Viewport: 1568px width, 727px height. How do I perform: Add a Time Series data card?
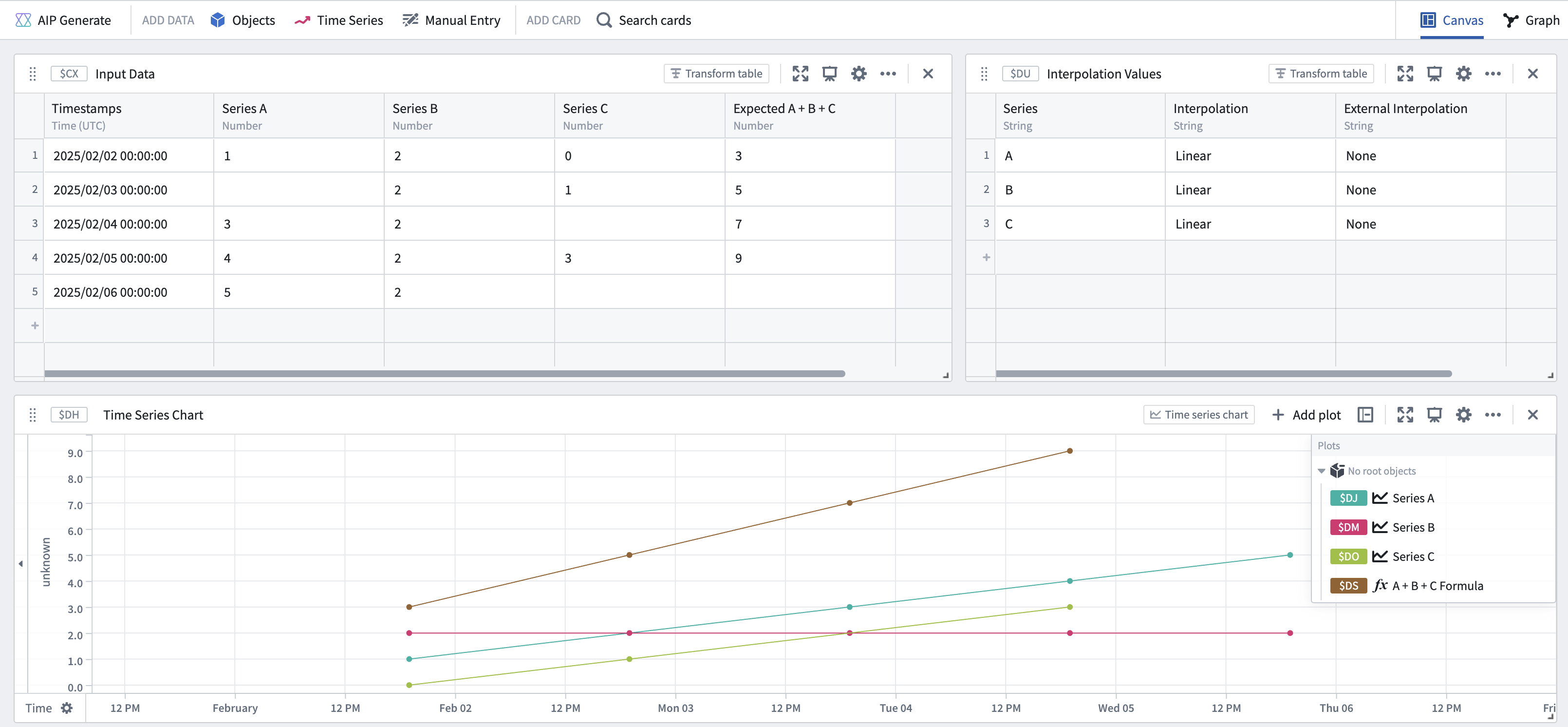pos(339,20)
